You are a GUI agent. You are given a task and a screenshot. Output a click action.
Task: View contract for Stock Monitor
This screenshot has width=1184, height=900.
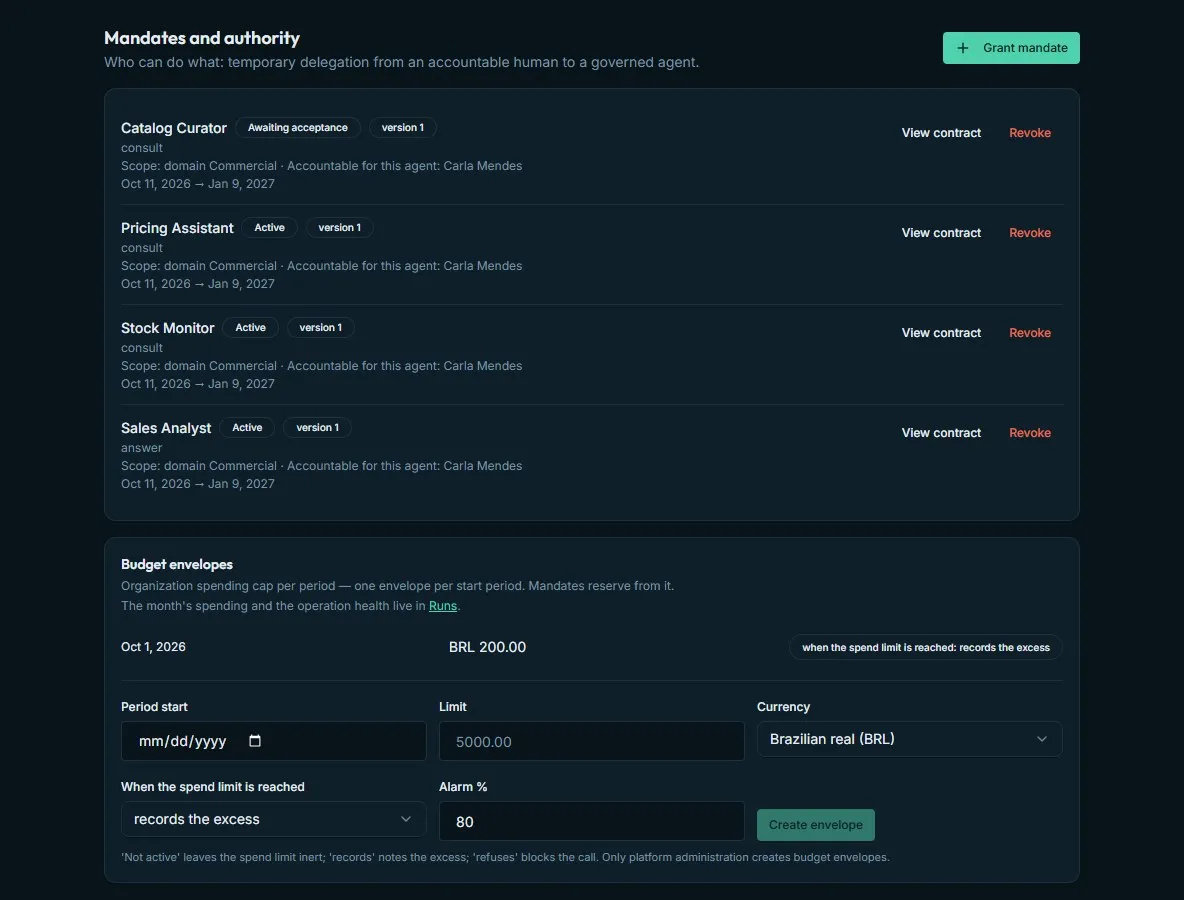pyautogui.click(x=941, y=333)
